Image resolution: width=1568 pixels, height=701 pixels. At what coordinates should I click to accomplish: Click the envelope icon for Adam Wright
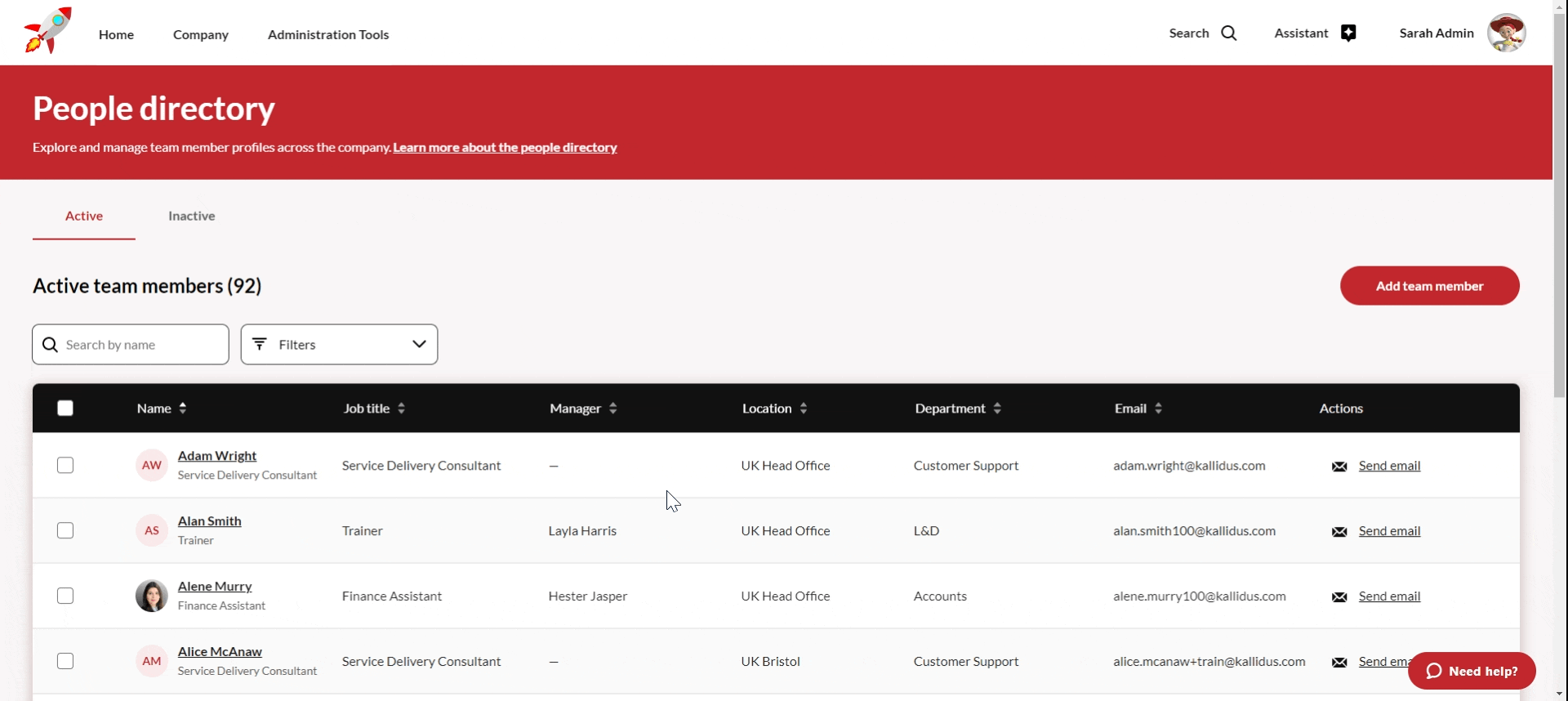click(x=1339, y=467)
